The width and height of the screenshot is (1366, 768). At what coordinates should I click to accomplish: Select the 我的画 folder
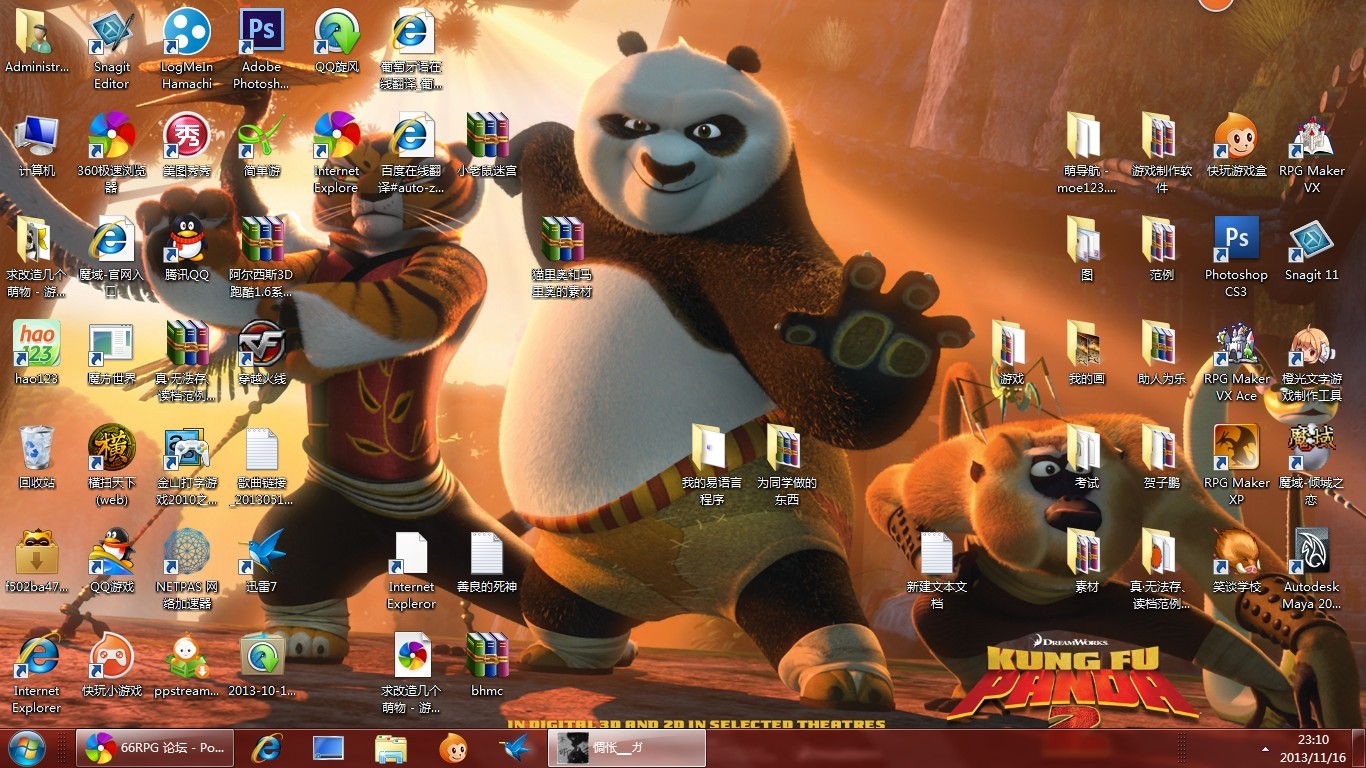[x=1087, y=354]
